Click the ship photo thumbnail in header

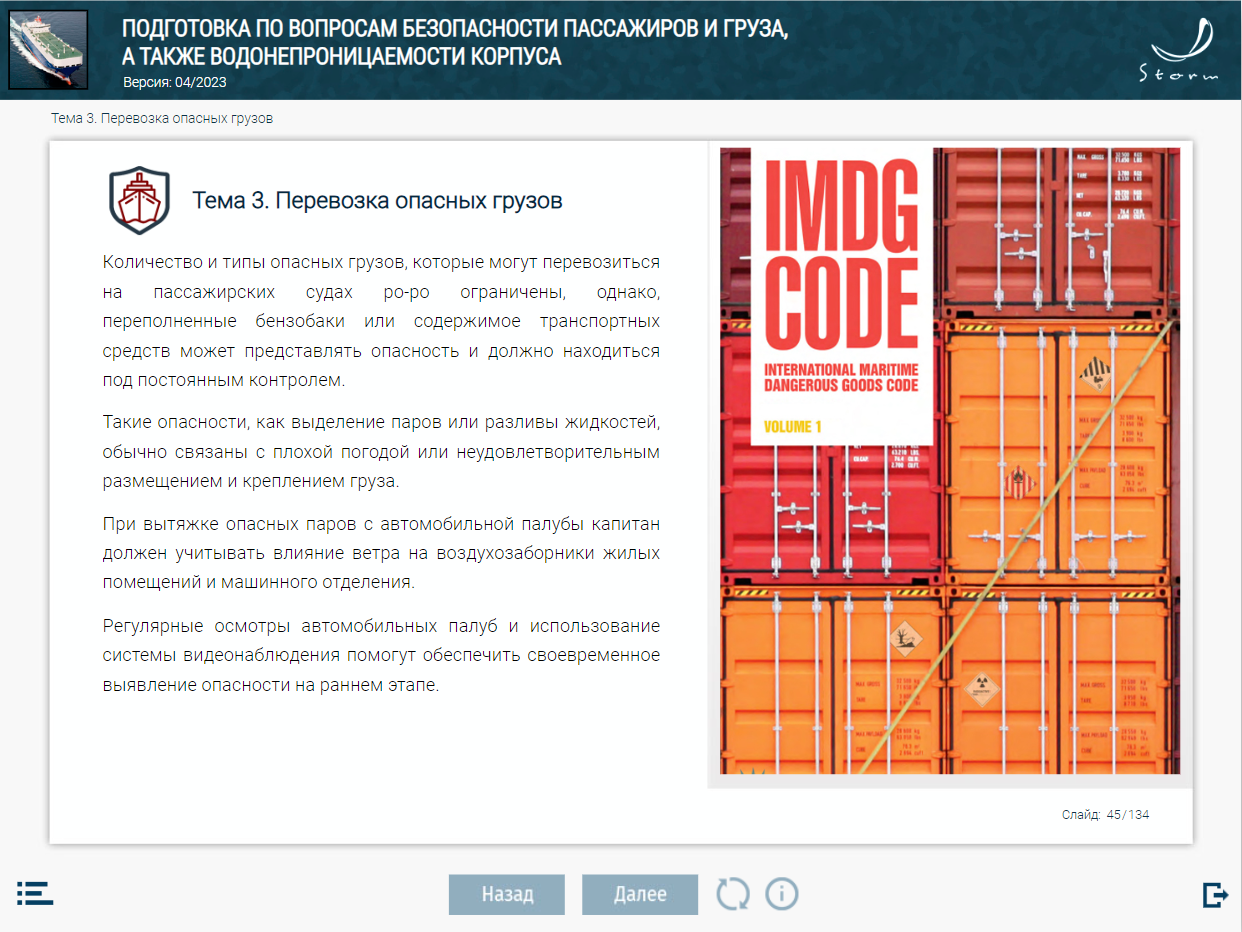[48, 50]
